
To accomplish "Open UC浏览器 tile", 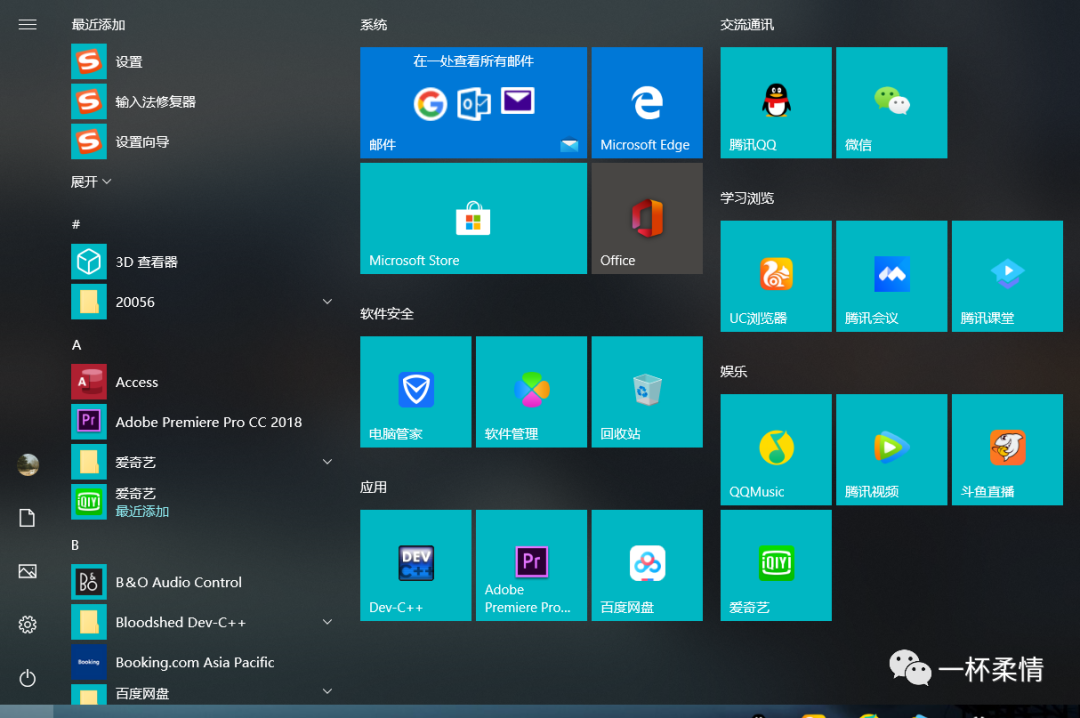I will [x=776, y=276].
